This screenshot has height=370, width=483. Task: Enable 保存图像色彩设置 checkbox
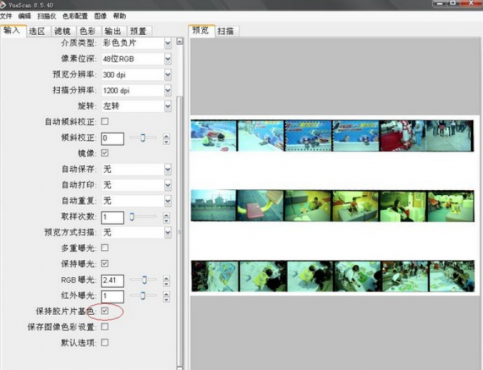(x=105, y=327)
